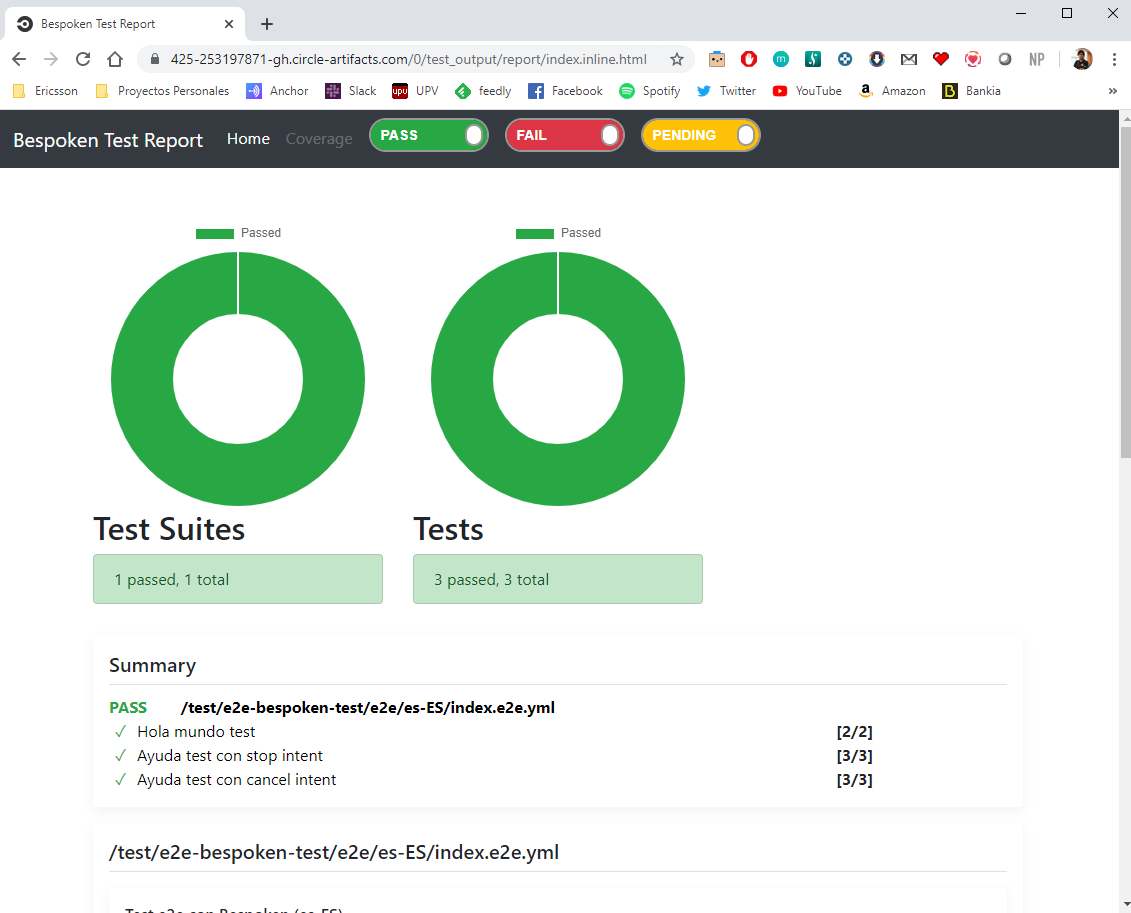Image resolution: width=1131 pixels, height=913 pixels.
Task: Open the NP extension icon
Action: pos(1037,59)
